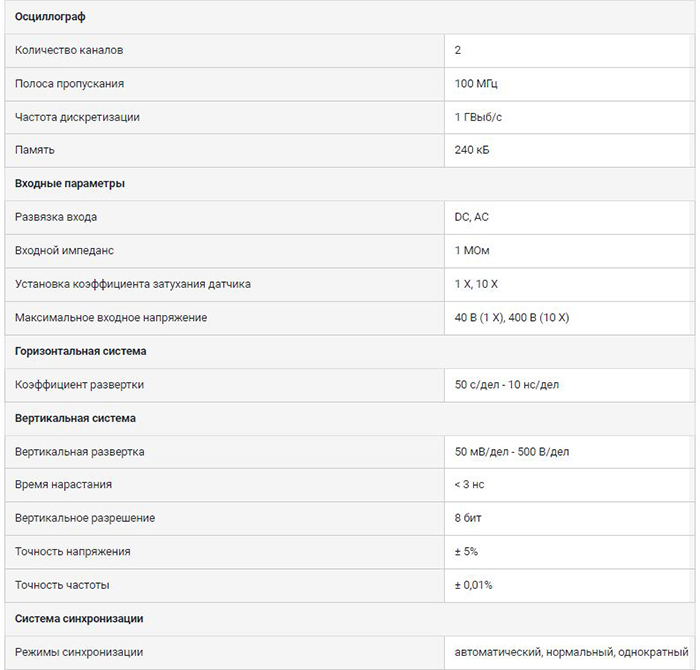Select the 'Частота дискретизации' label

click(77, 117)
